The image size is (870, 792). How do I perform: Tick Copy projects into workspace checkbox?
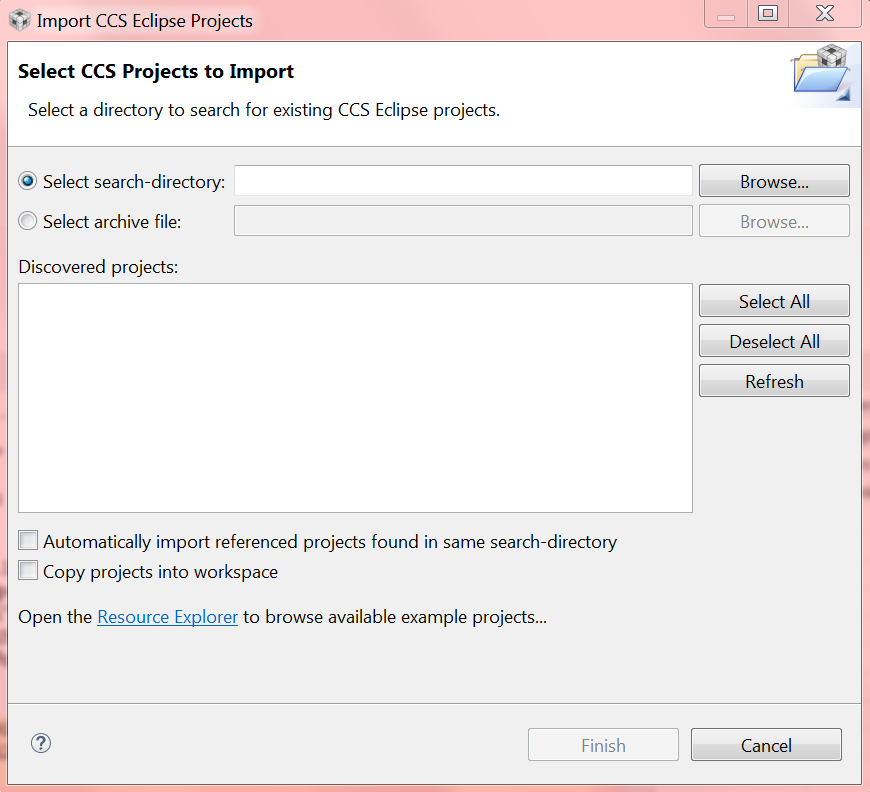tap(28, 571)
